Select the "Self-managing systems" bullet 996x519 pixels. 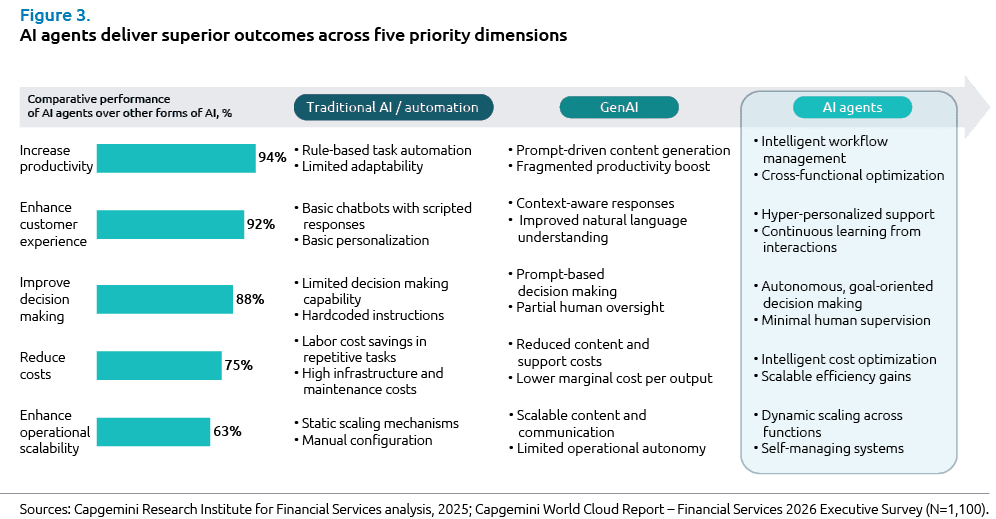(832, 448)
